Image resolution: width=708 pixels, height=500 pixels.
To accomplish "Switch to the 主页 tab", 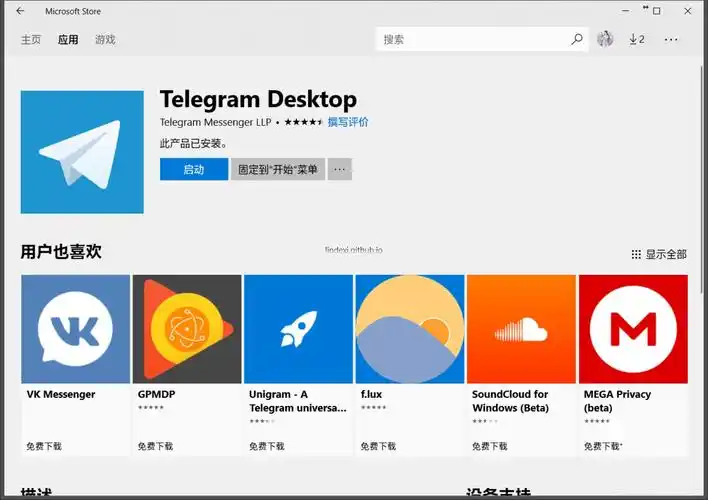I will tap(31, 40).
